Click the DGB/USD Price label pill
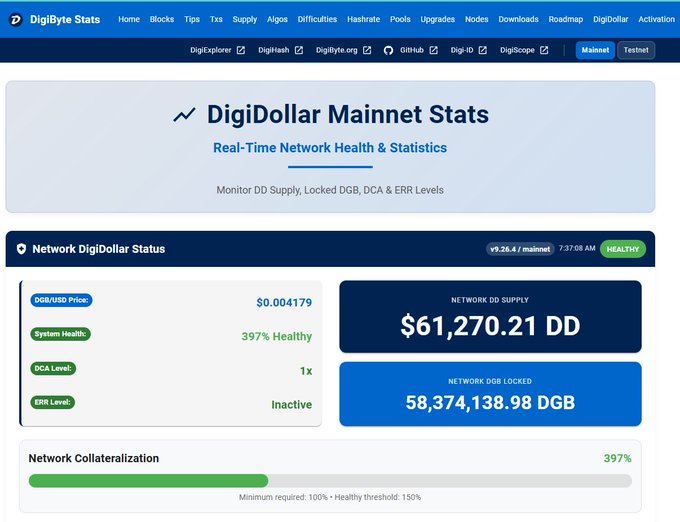This screenshot has width=680, height=522. click(61, 300)
